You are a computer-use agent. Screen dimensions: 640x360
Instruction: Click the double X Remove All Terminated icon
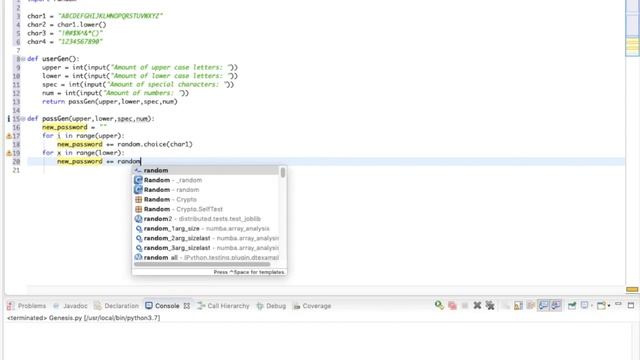coord(490,305)
